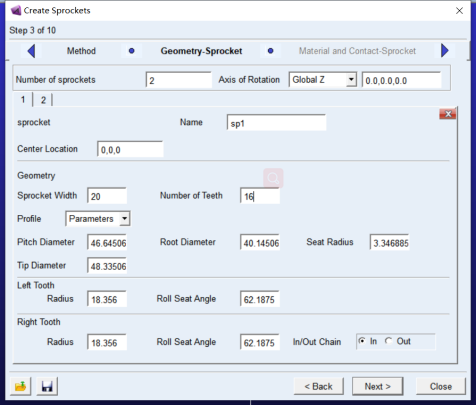Viewport: 476px width, 405px height.
Task: Open load settings folder icon
Action: pyautogui.click(x=21, y=387)
